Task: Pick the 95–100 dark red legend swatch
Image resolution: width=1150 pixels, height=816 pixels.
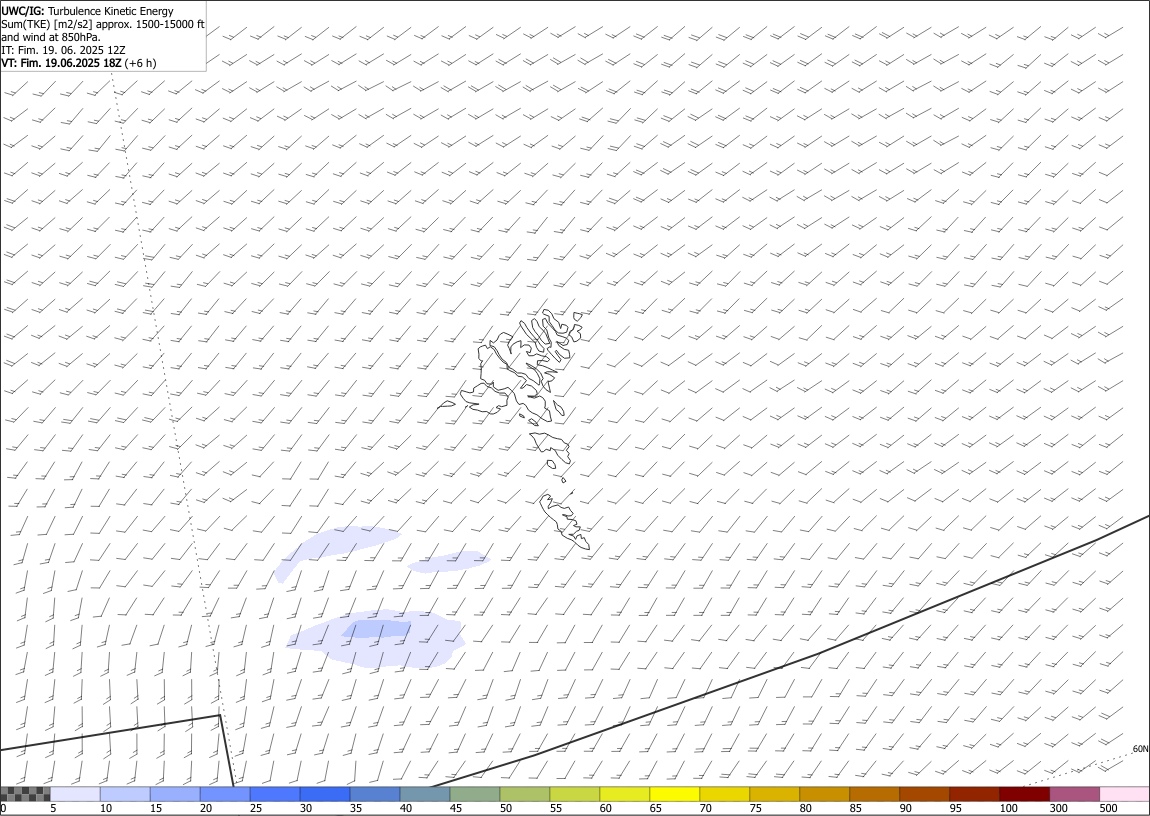Action: coord(974,794)
